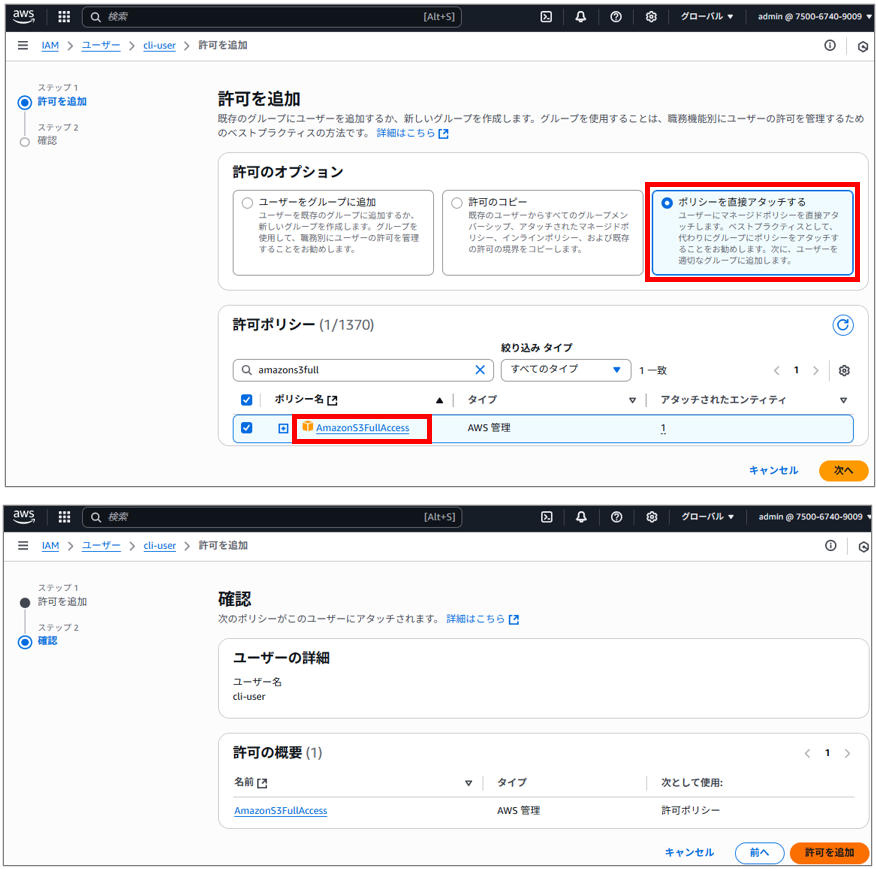Go to ユーザー breadcrumb on 許可を追加 page
The height and width of the screenshot is (869, 876).
pos(101,45)
